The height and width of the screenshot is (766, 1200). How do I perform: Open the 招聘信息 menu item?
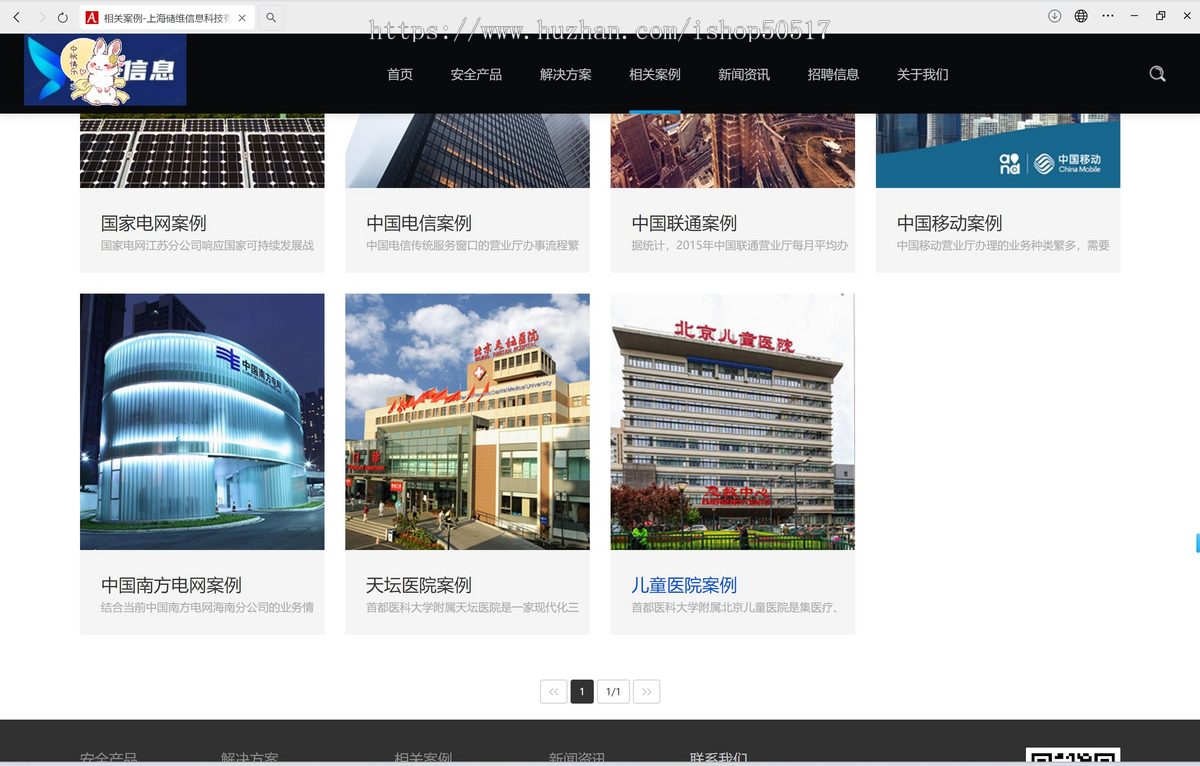(833, 74)
